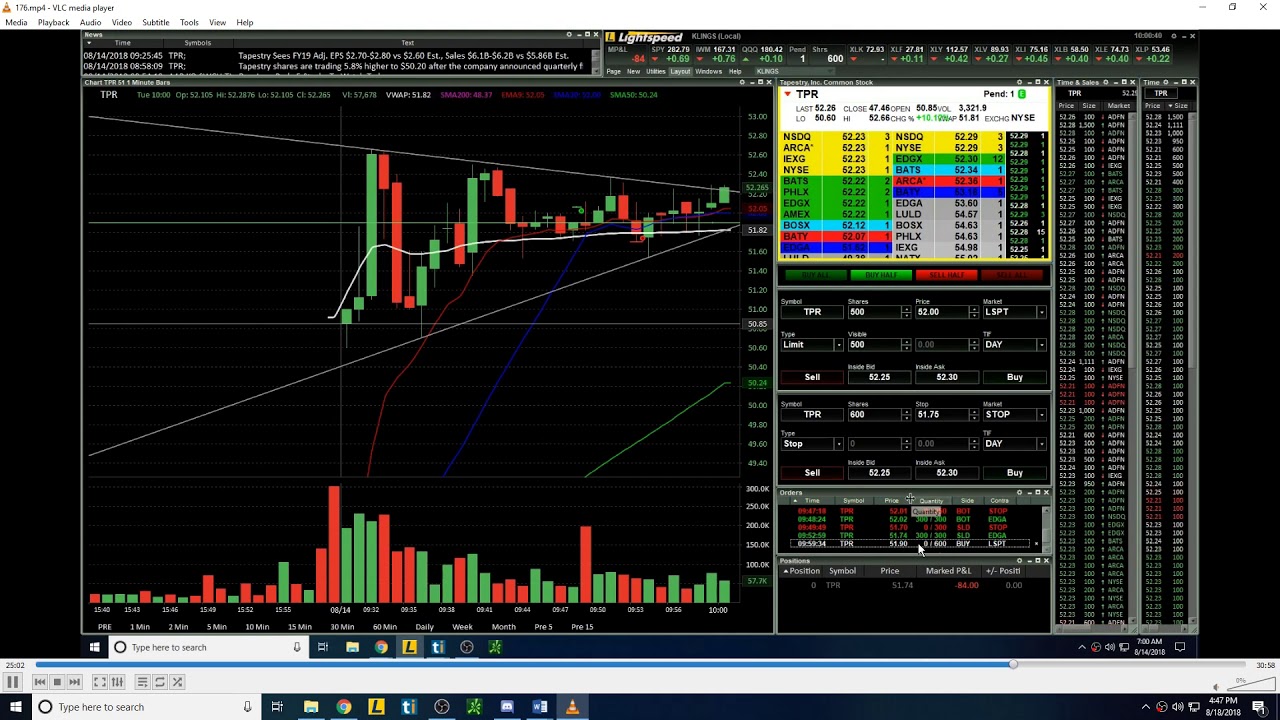
Task: Click the red SELL HALF button
Action: 947,275
